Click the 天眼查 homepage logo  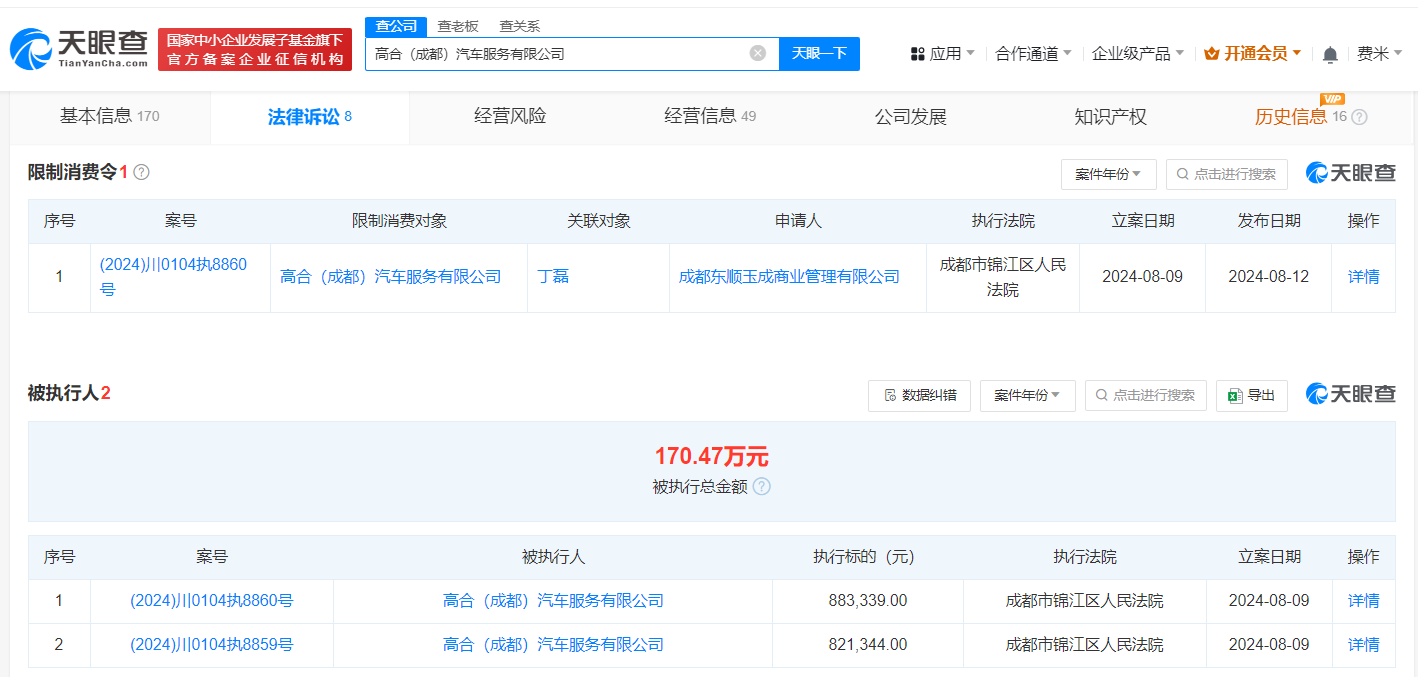coord(75,45)
